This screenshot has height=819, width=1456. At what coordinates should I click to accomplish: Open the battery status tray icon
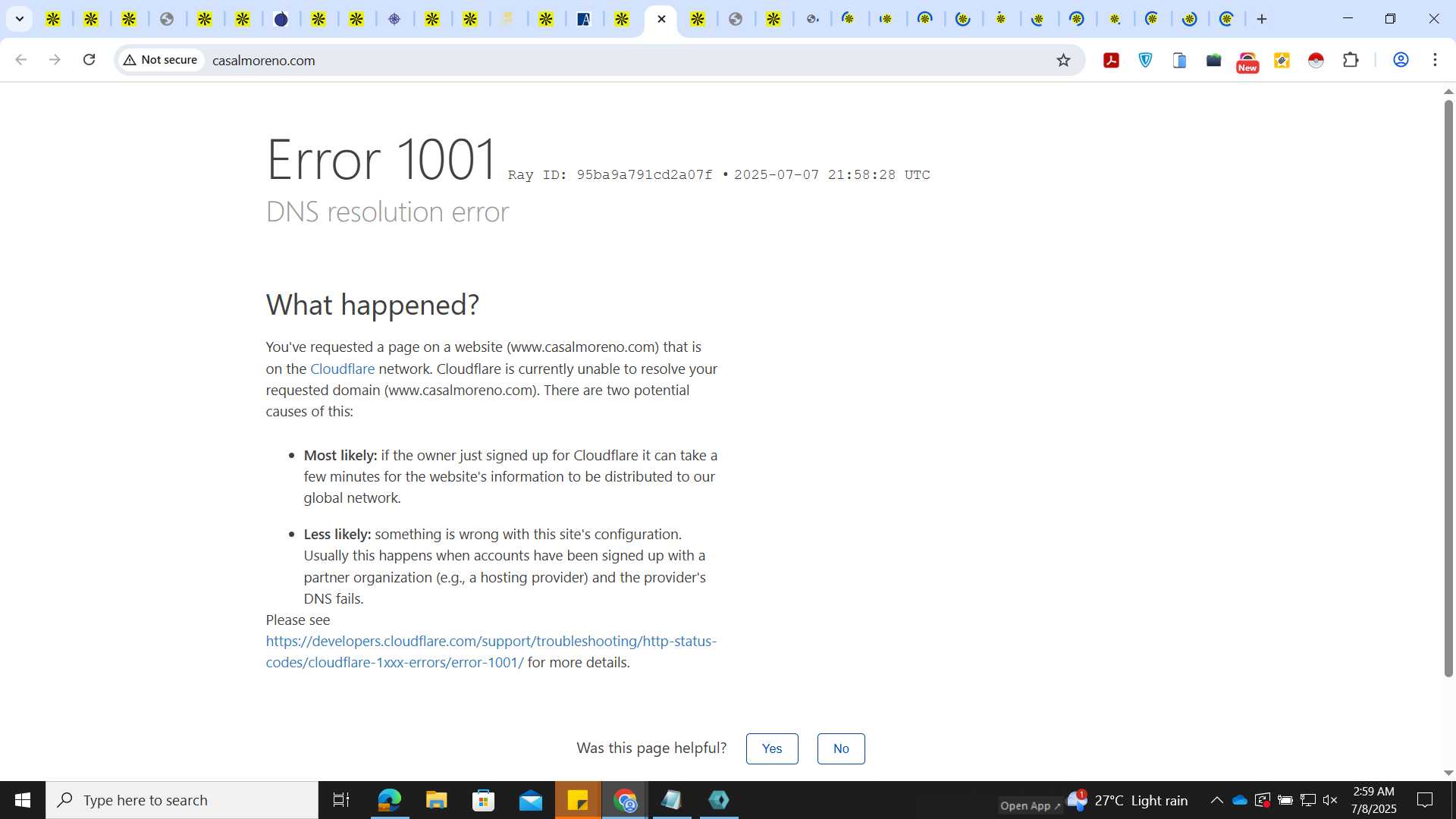1285,800
